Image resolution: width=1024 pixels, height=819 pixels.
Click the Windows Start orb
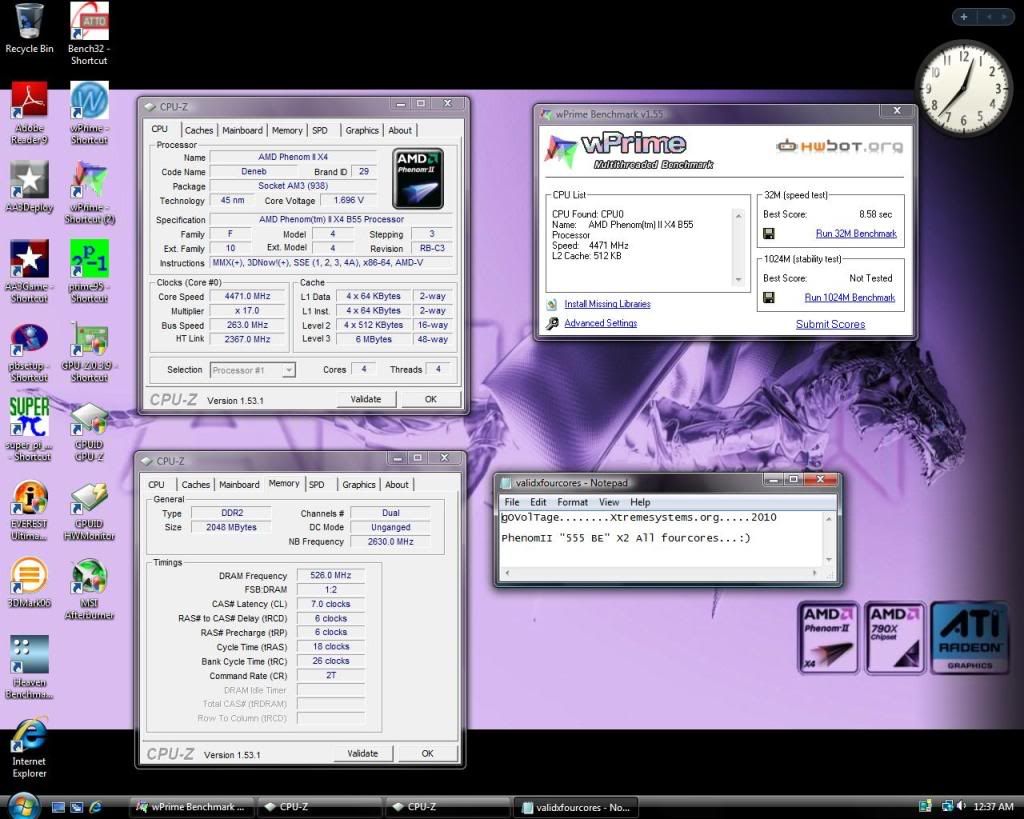[22, 806]
